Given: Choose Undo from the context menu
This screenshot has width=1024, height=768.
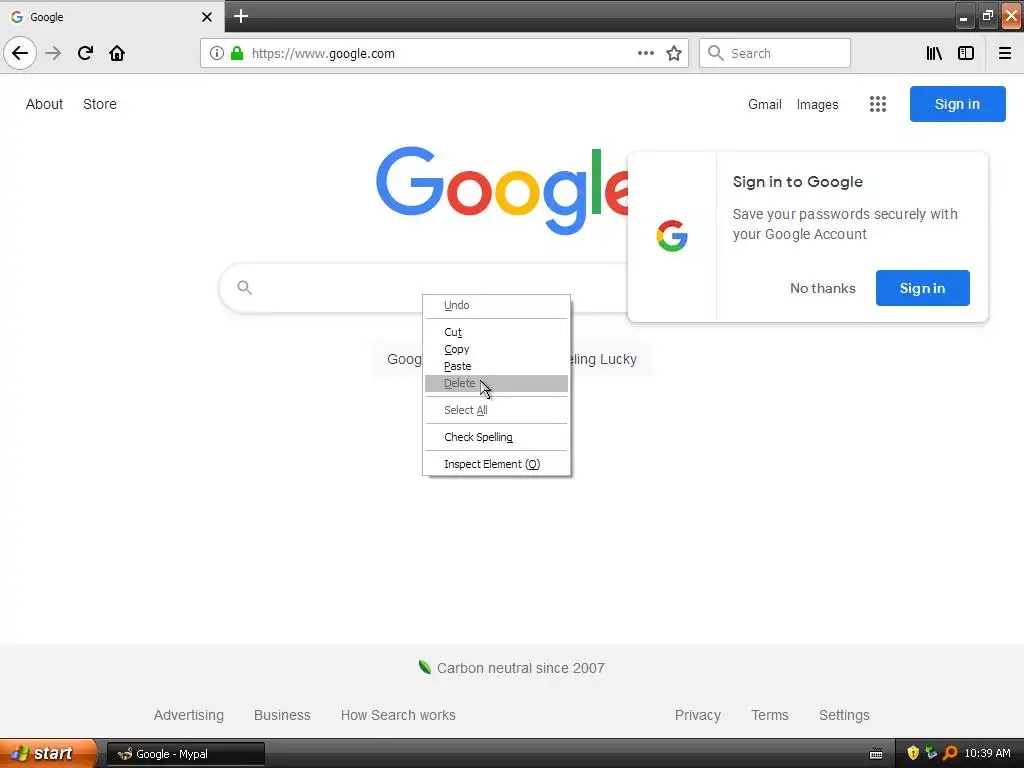Looking at the screenshot, I should [x=496, y=305].
